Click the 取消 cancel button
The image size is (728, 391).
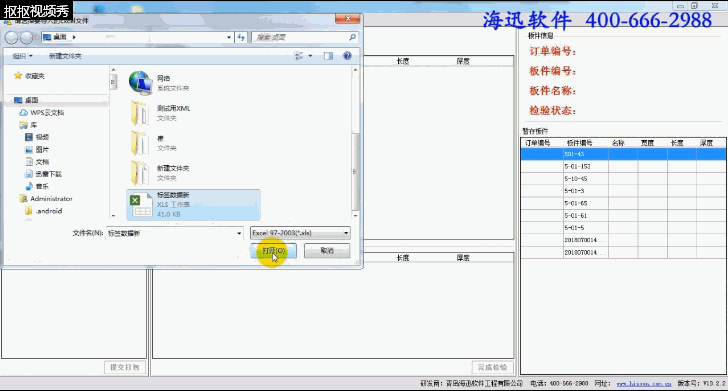pos(327,251)
